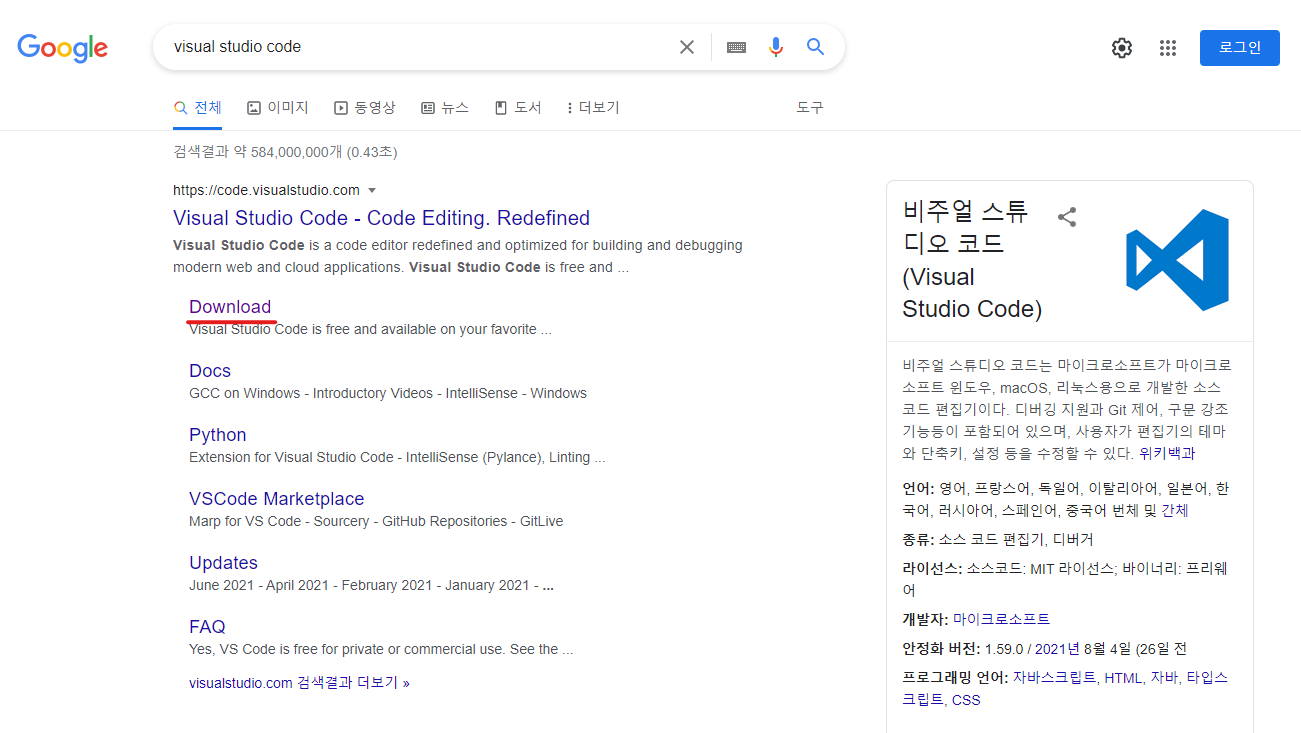Click the 종류 label in panel
The height and width of the screenshot is (733, 1301).
tap(918, 539)
